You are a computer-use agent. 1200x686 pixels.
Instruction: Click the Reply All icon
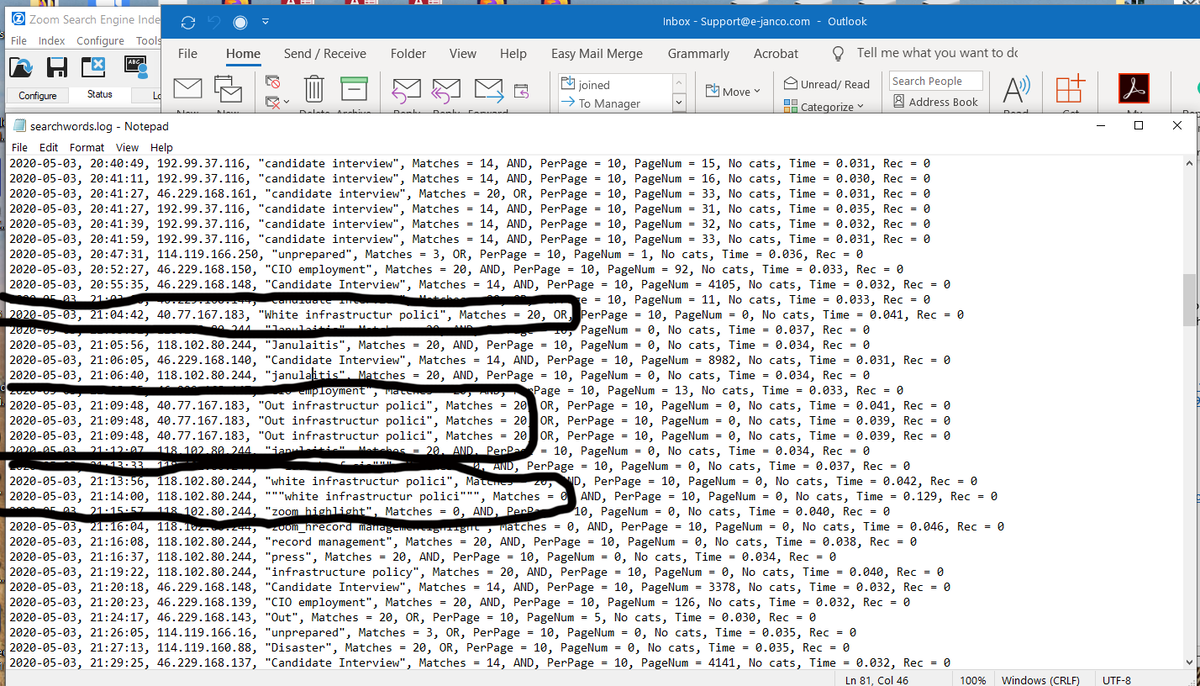point(446,92)
